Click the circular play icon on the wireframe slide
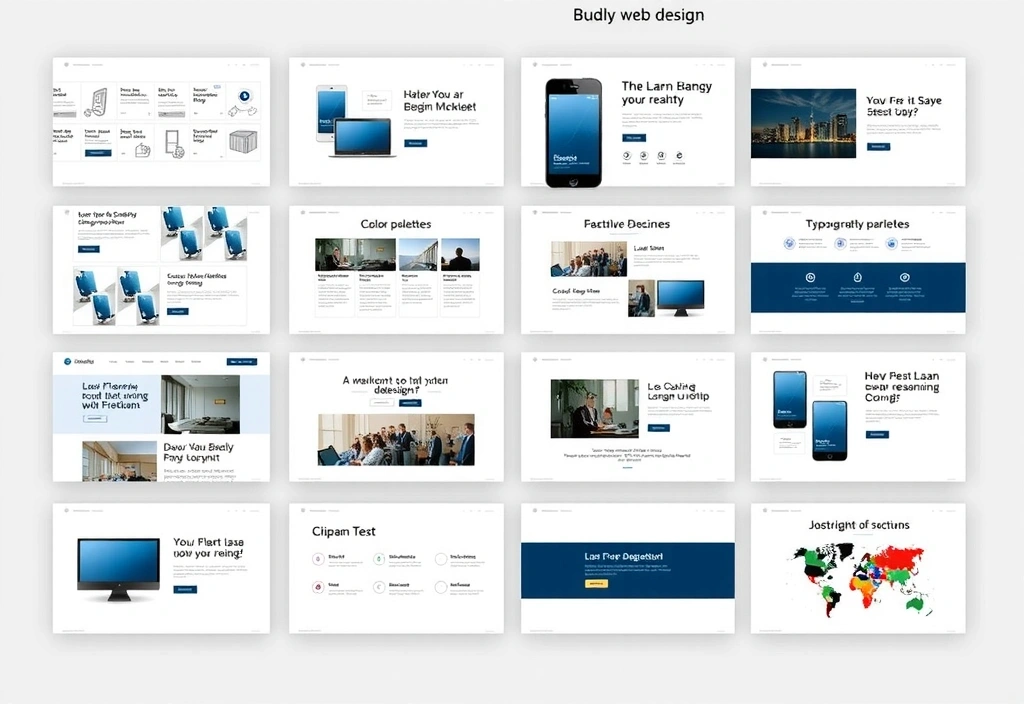1024x704 pixels. (244, 96)
